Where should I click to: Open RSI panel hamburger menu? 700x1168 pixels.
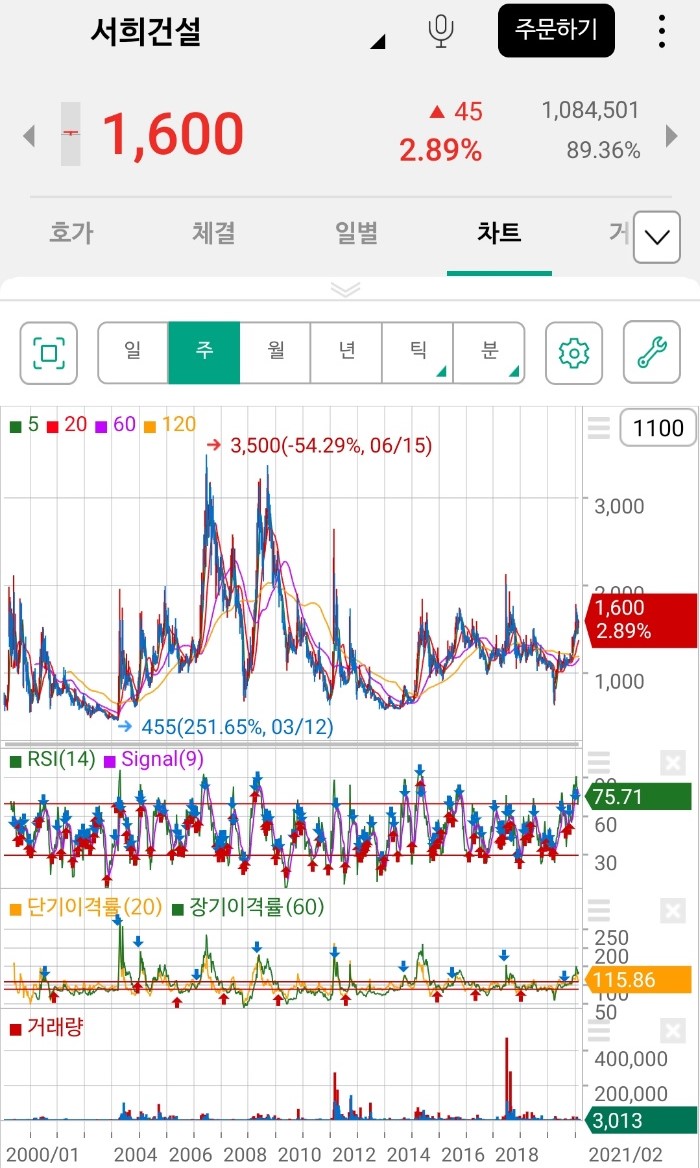coord(599,762)
